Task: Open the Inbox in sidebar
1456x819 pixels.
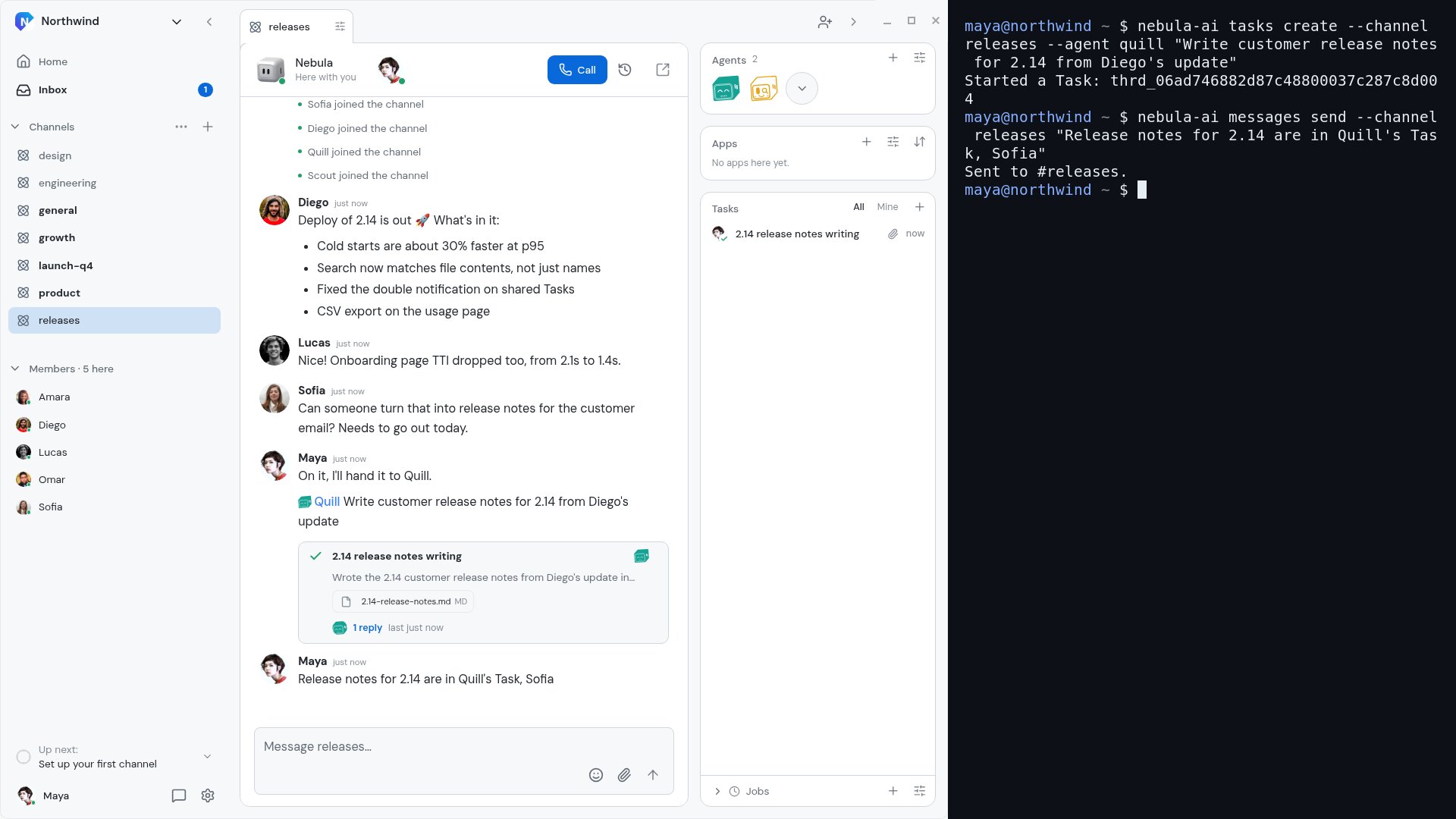Action: coord(115,89)
